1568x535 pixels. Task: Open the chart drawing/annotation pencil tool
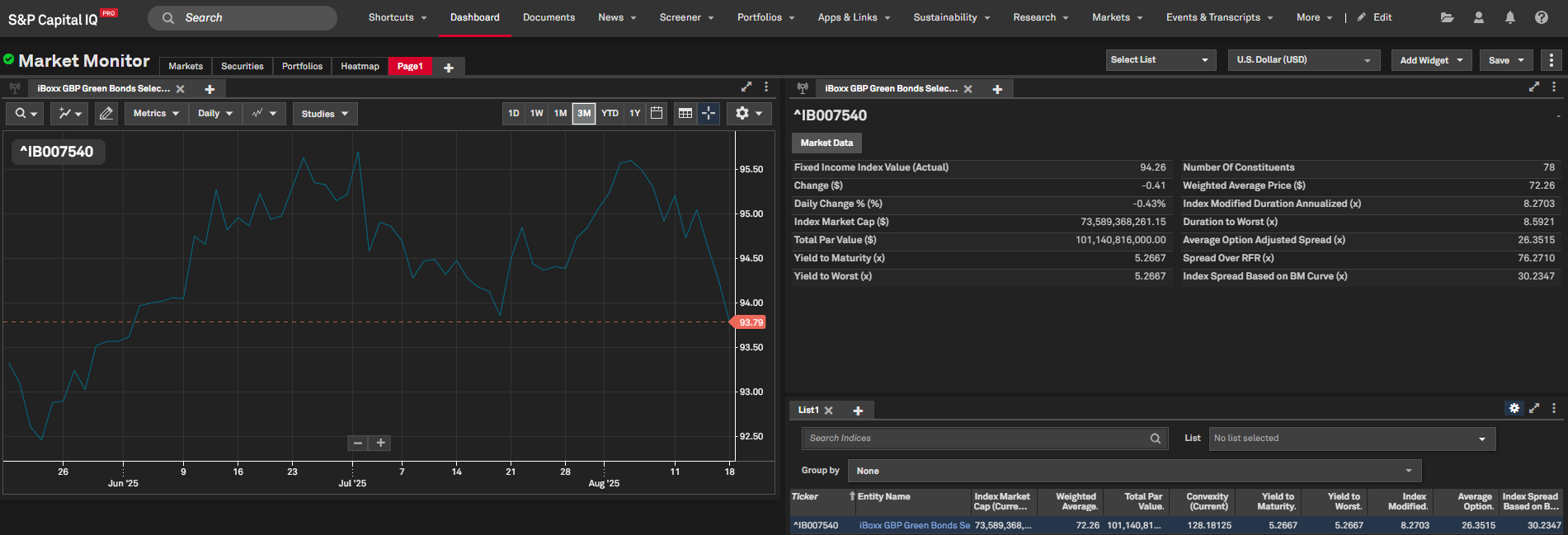106,114
